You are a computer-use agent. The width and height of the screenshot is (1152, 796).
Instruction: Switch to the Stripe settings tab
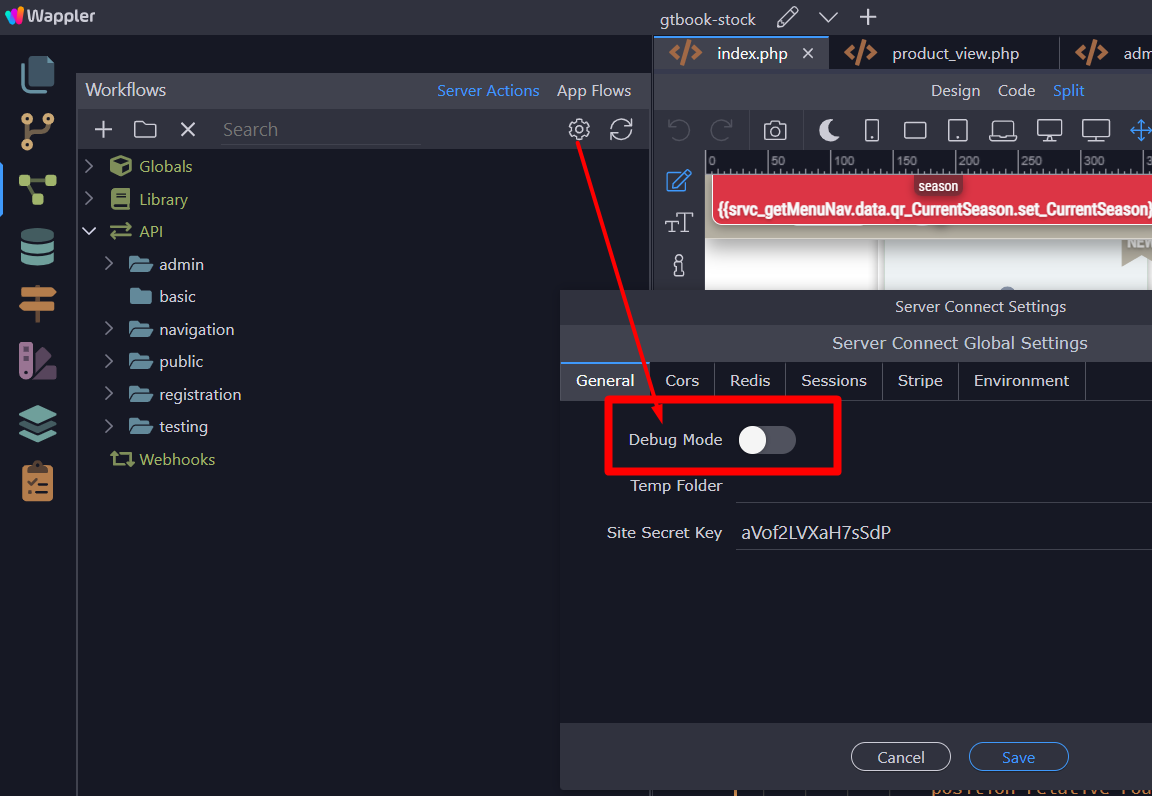920,381
